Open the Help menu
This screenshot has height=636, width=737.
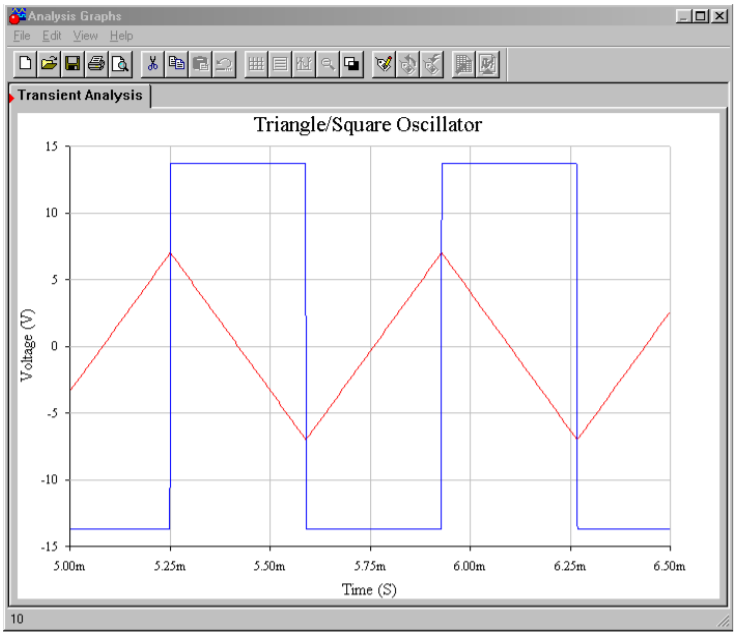click(121, 36)
